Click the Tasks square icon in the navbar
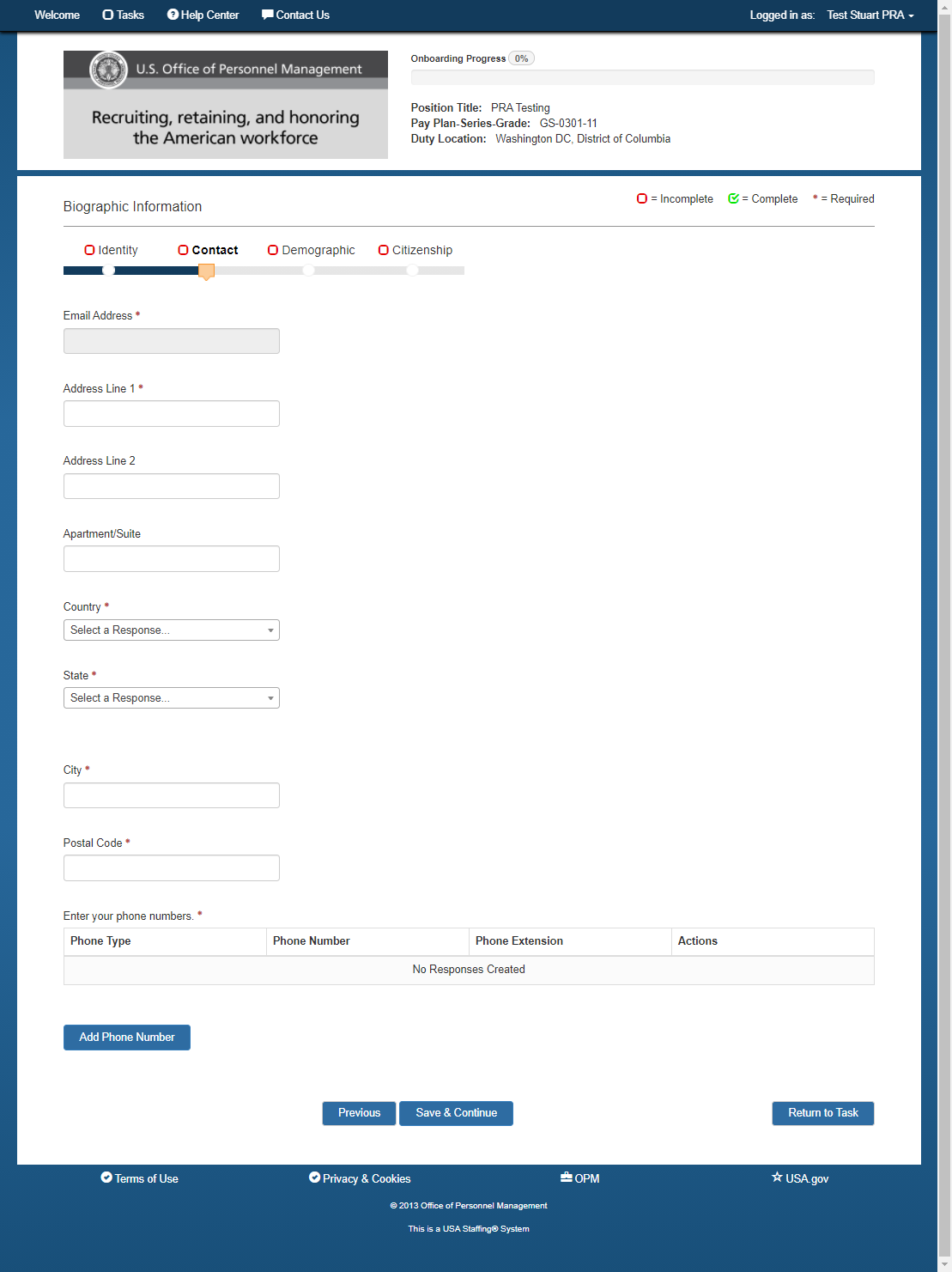The width and height of the screenshot is (952, 1272). tap(108, 15)
